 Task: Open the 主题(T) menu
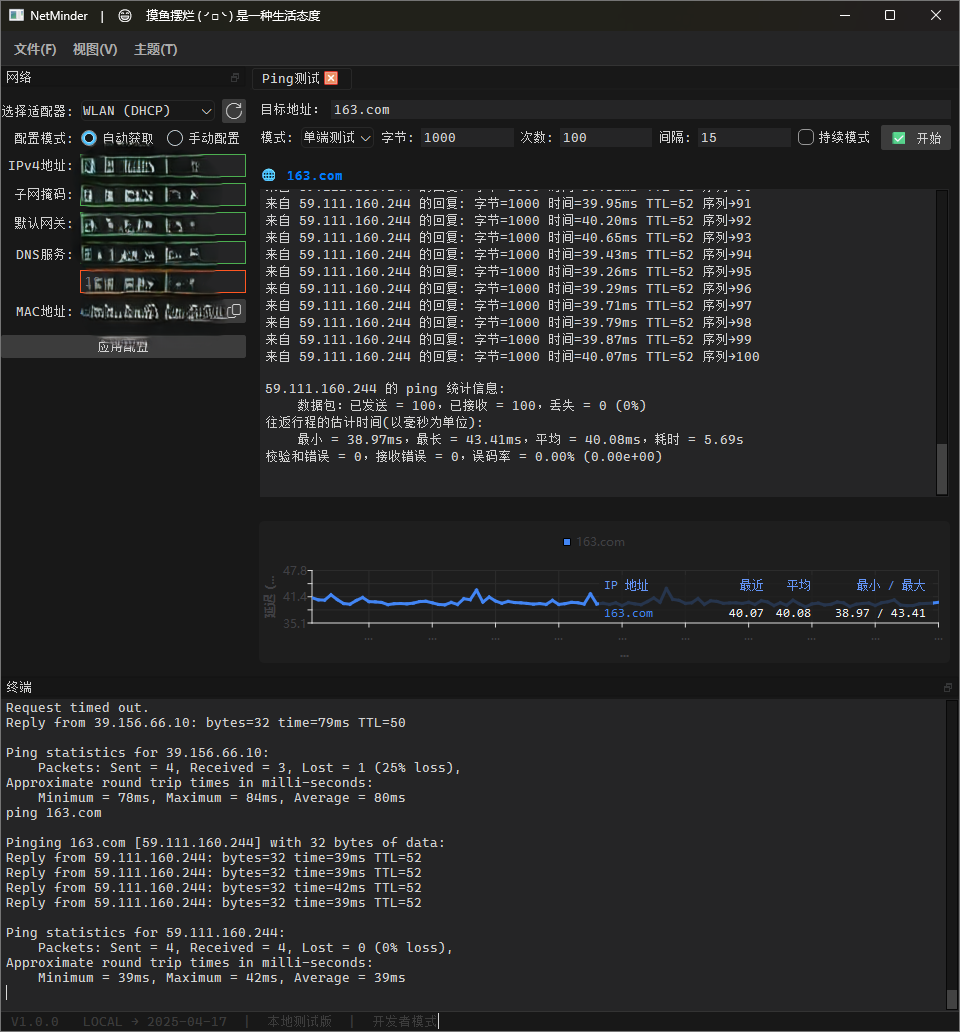(156, 49)
